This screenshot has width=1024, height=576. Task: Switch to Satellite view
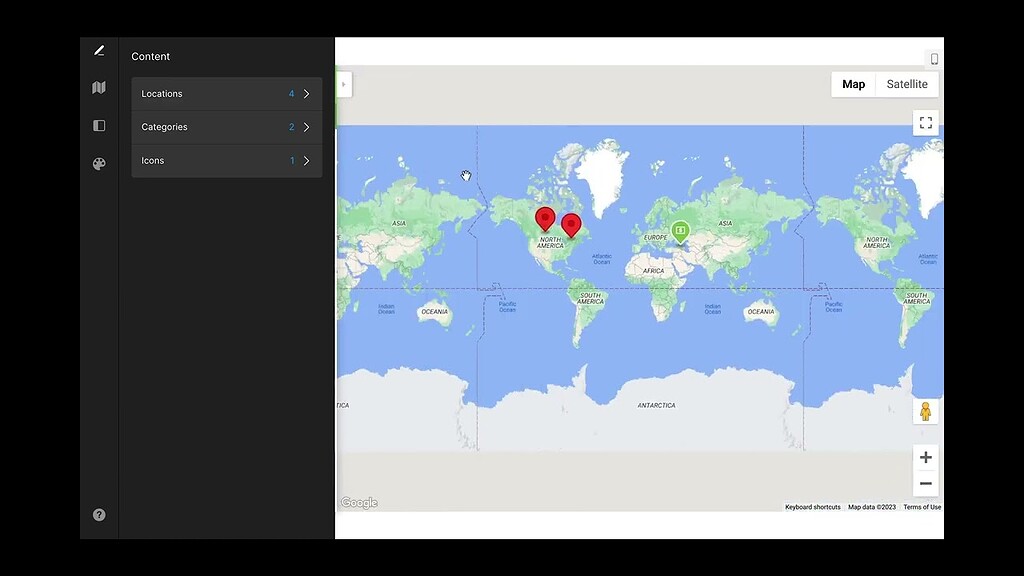click(906, 84)
